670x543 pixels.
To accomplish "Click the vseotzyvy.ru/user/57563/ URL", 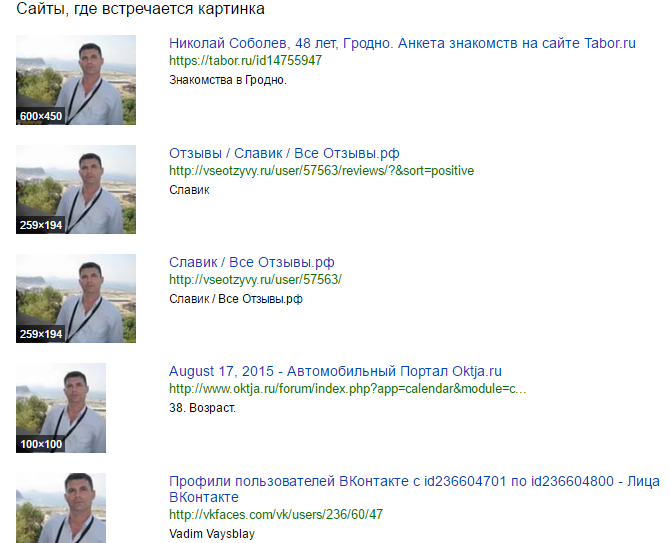I will click(x=255, y=280).
